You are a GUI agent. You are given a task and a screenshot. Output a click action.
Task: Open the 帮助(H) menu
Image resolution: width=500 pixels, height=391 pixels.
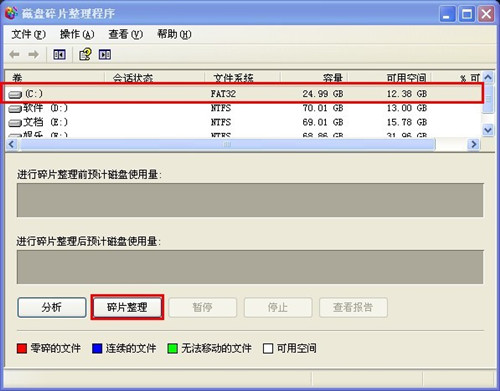click(x=174, y=34)
